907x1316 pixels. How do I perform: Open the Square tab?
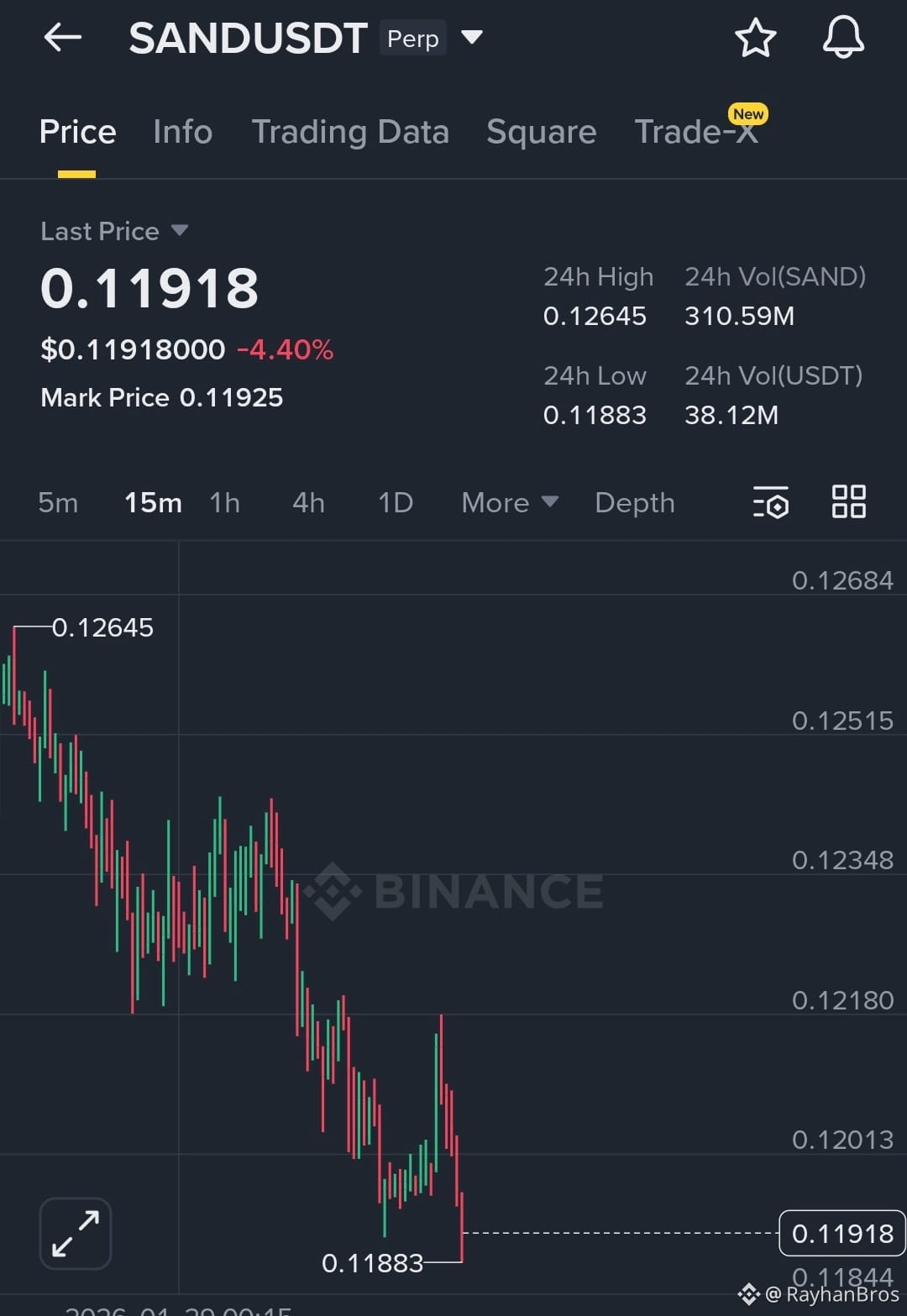click(x=541, y=132)
